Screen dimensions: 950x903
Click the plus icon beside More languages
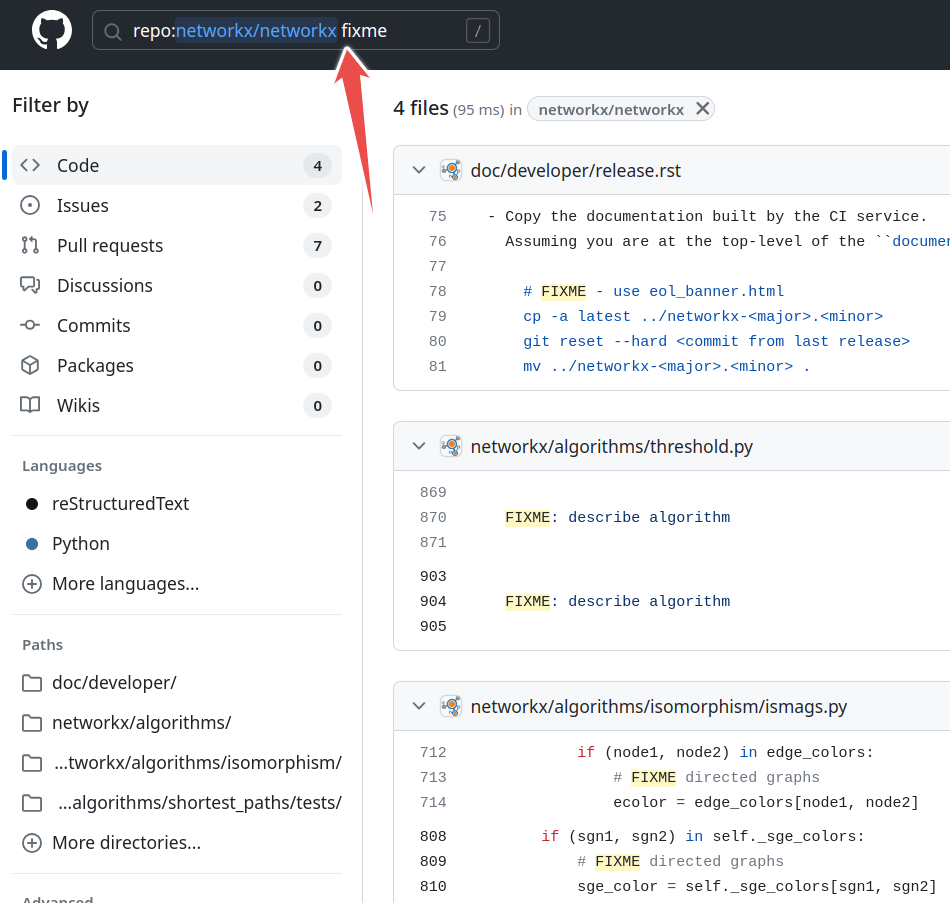pyautogui.click(x=32, y=584)
